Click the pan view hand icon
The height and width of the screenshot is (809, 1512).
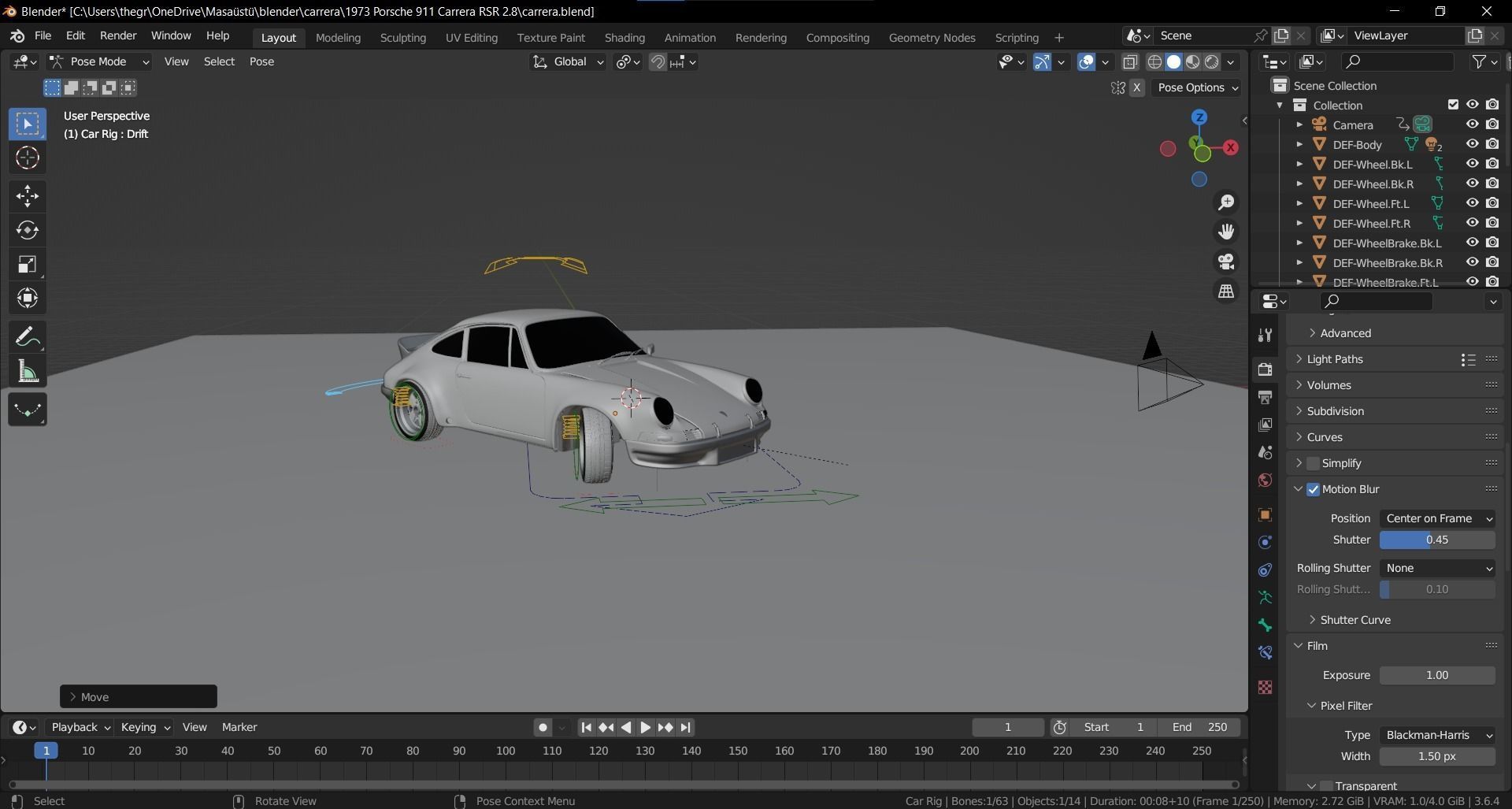point(1226,232)
